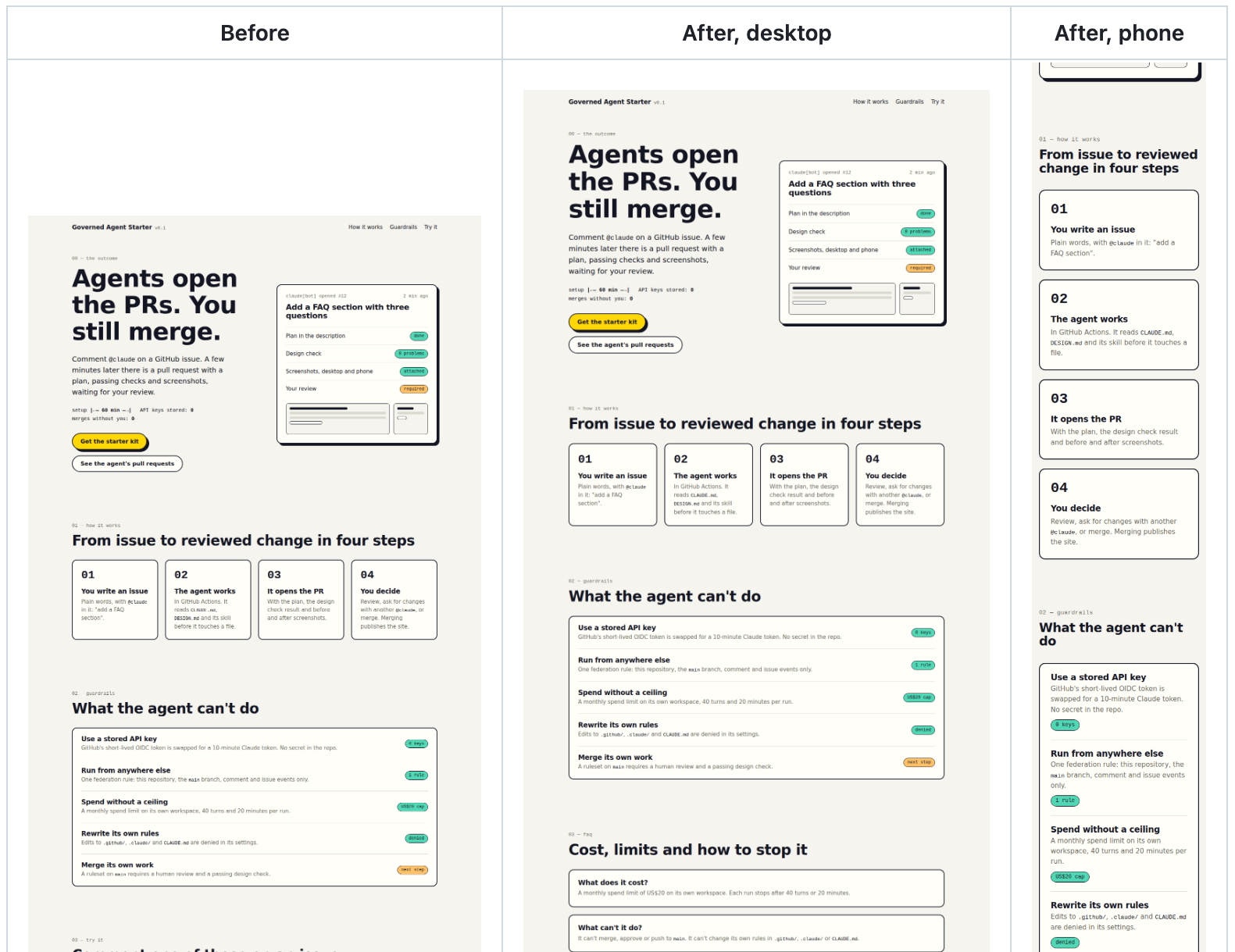Screen dimensions: 1235x952
Task: Select the 'After, phone' column header
Action: point(1119,33)
